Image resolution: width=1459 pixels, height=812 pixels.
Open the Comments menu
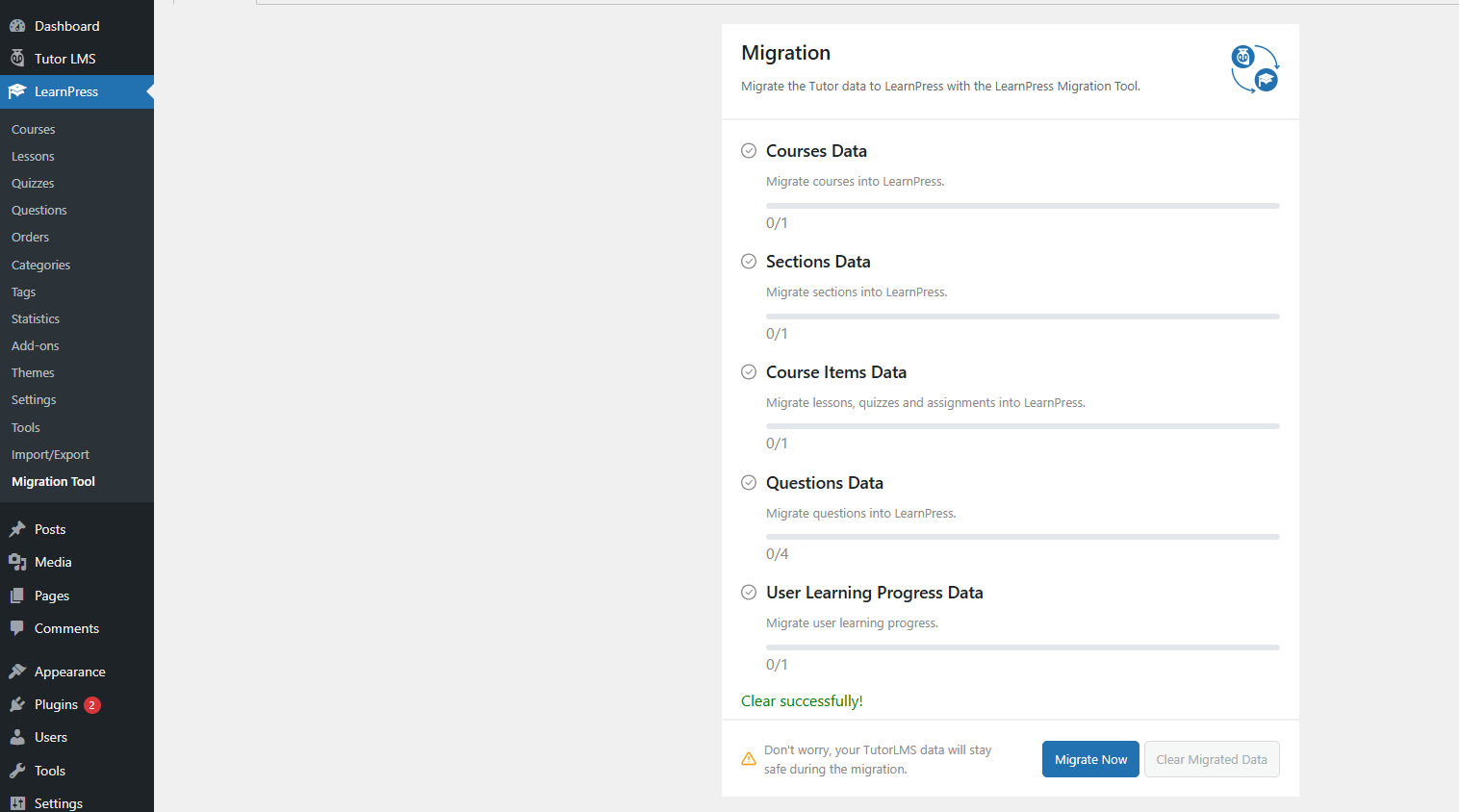coord(77,628)
